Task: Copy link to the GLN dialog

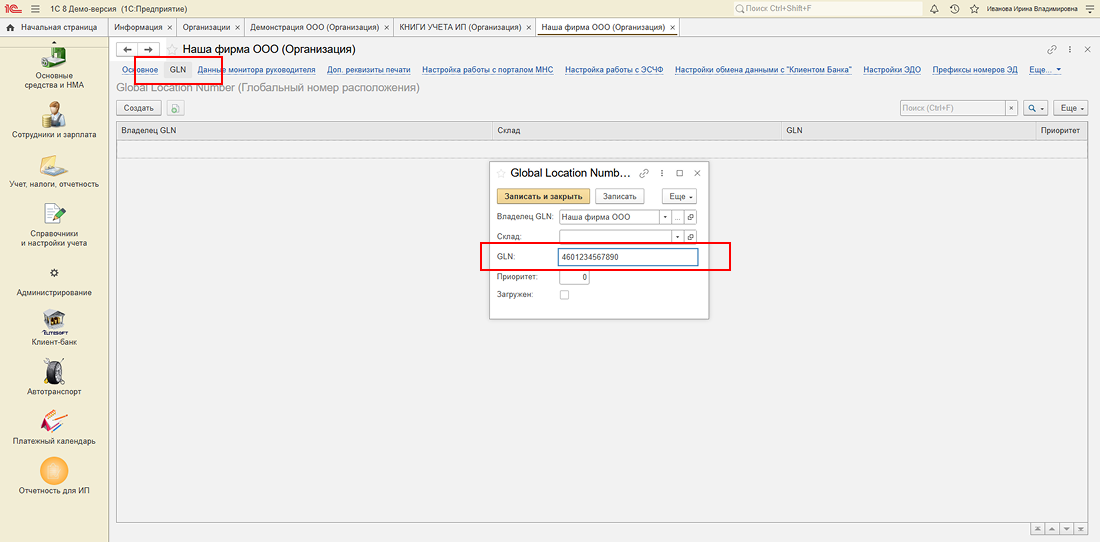Action: (644, 173)
